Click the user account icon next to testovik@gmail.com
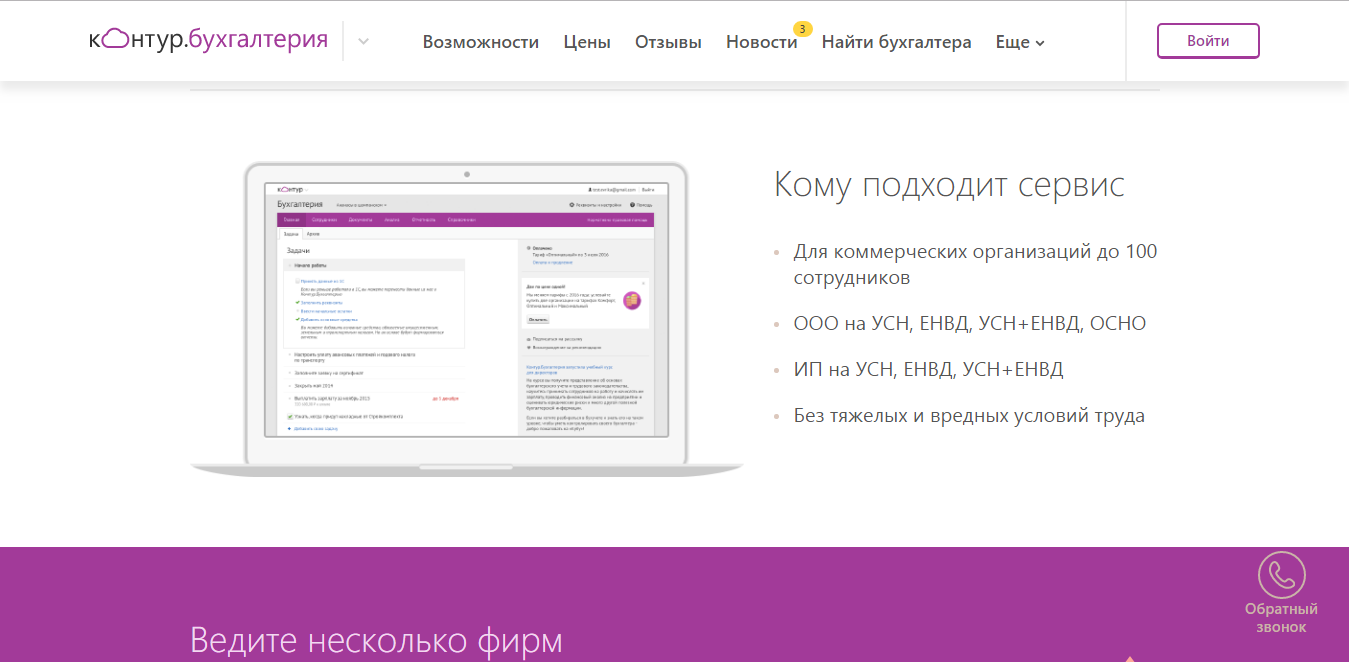 coord(590,190)
